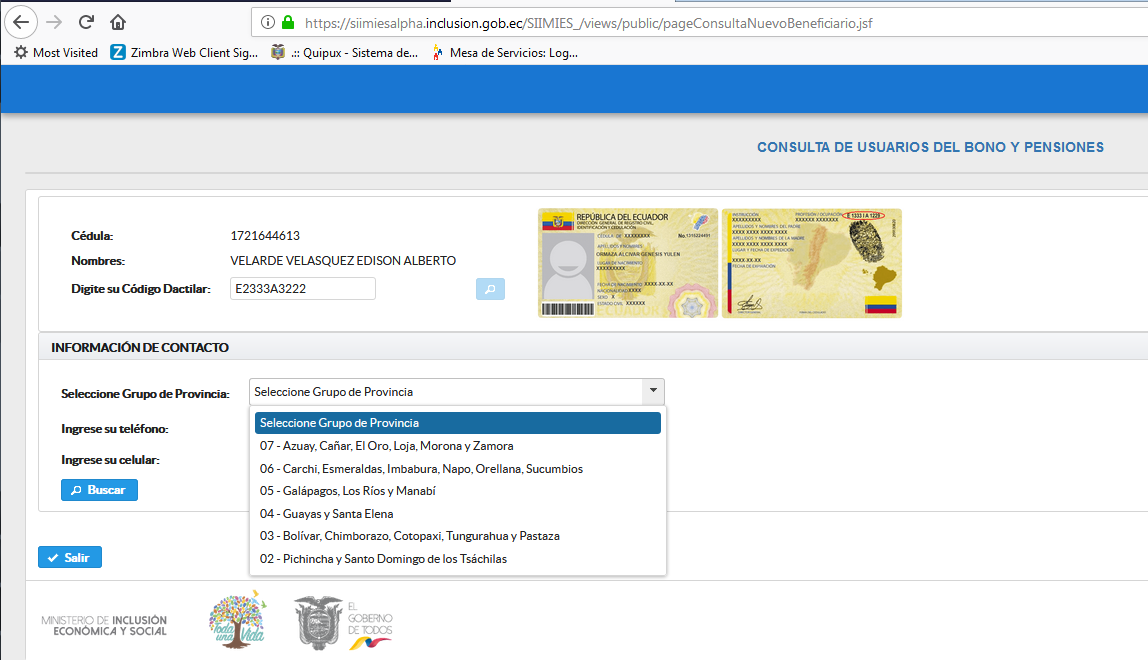This screenshot has height=660, width=1148.
Task: Click the front side cédula sample image
Action: [627, 263]
